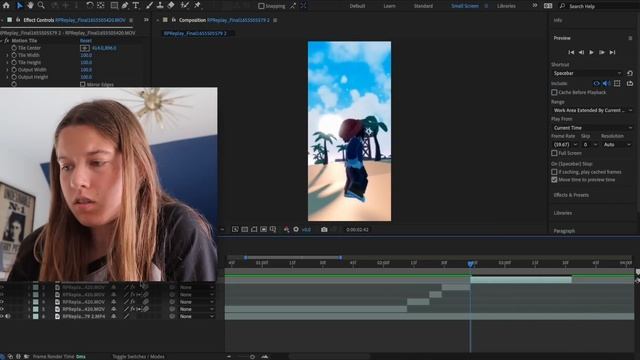This screenshot has width=640, height=360.
Task: Switch to the Libraries workspace
Action: coord(506,6)
